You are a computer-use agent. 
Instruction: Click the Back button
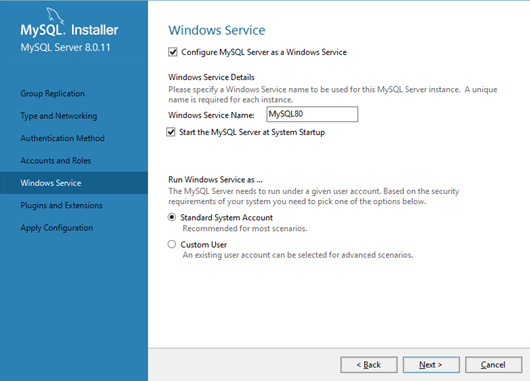[369, 364]
